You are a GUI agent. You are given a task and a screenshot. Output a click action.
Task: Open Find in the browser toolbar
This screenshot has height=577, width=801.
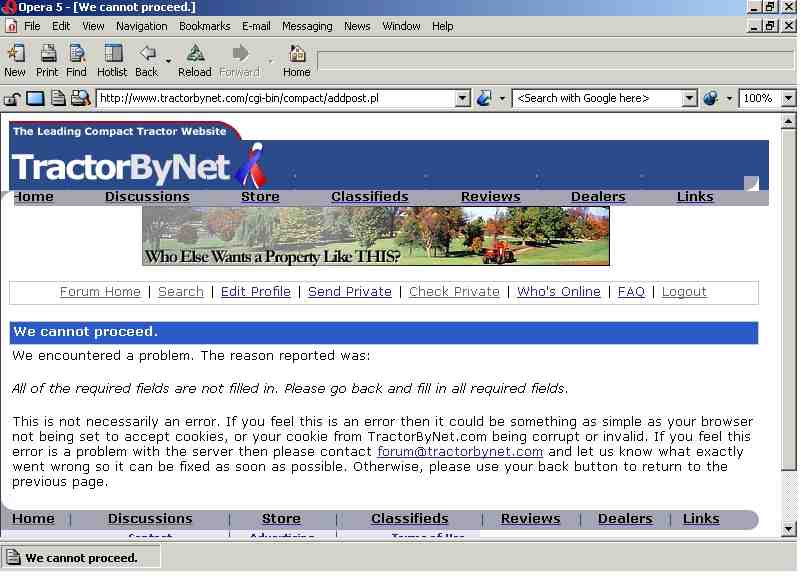click(x=77, y=59)
